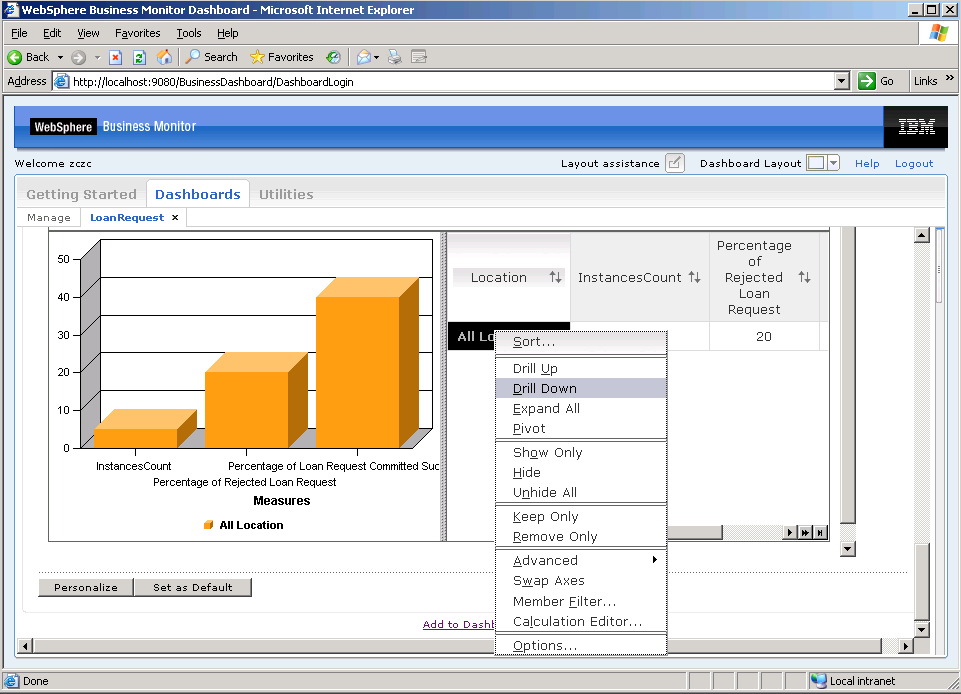Click the Layout assistance pencil icon
The image size is (961, 694).
(675, 163)
